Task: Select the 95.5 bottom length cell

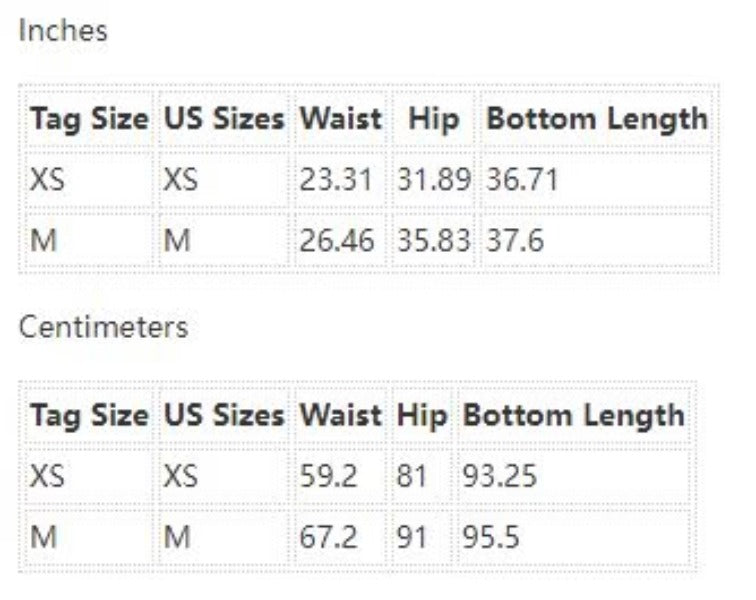Action: click(x=491, y=537)
